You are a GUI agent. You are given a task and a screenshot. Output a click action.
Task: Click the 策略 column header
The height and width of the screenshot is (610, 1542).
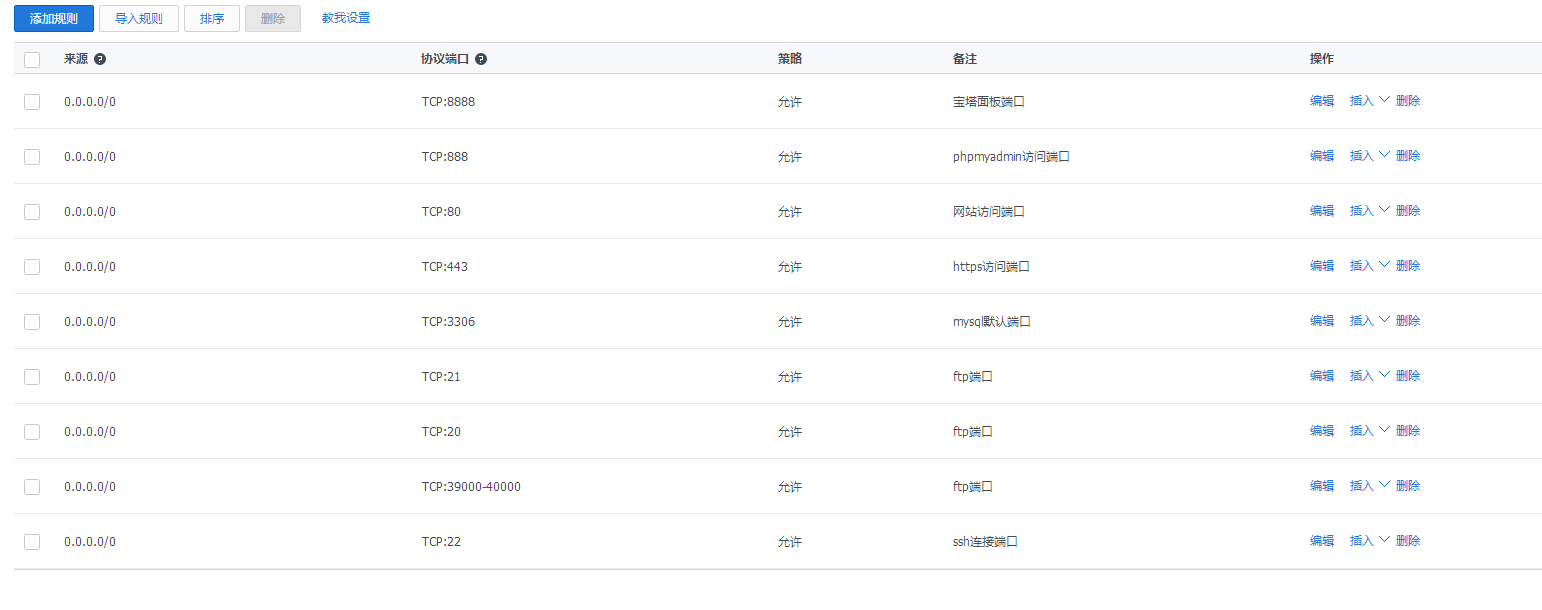click(x=790, y=59)
